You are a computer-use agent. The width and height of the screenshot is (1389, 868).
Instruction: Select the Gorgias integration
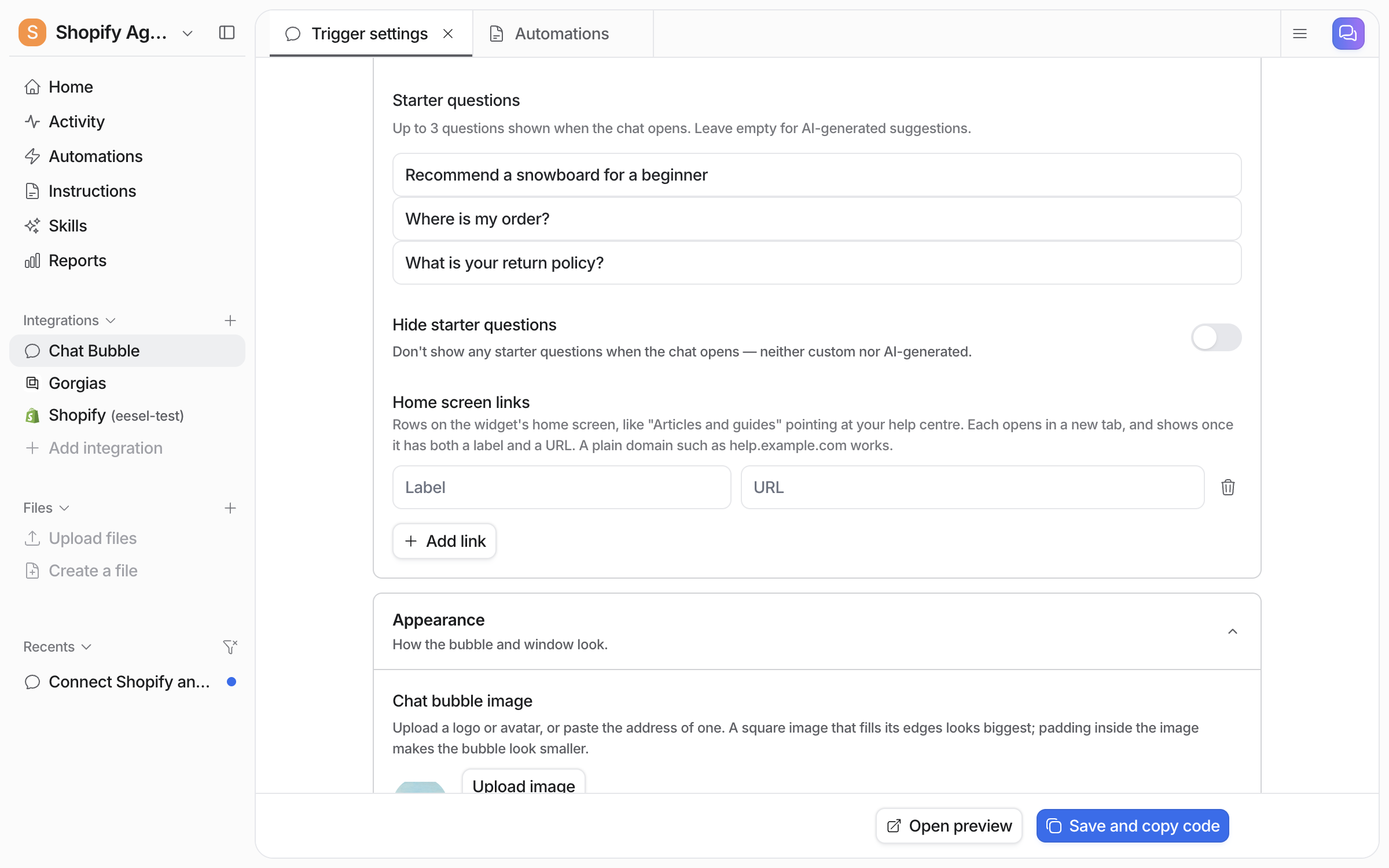tap(127, 383)
